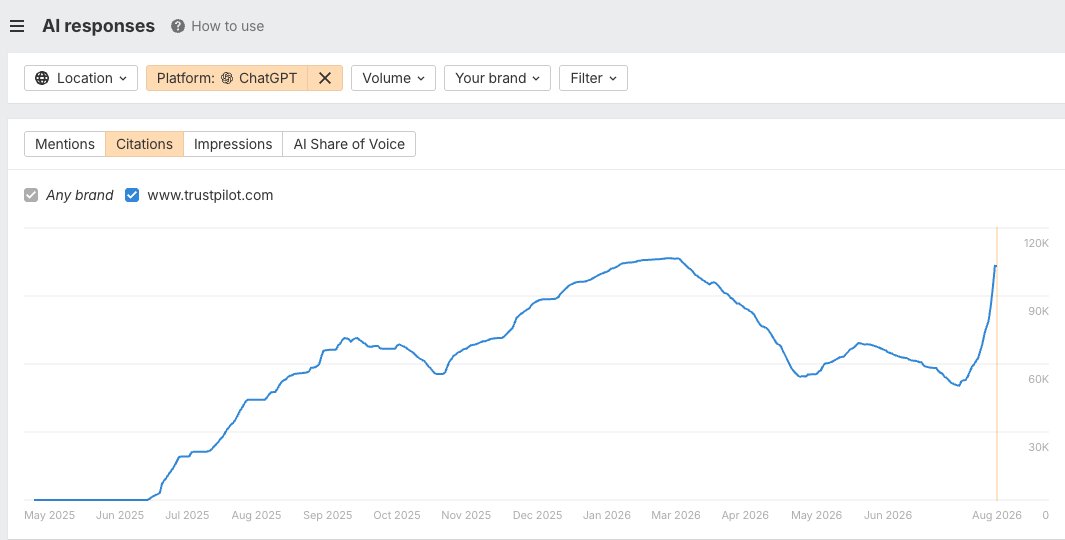Remove the ChatGPT platform filter with X
This screenshot has height=540, width=1065.
click(325, 78)
